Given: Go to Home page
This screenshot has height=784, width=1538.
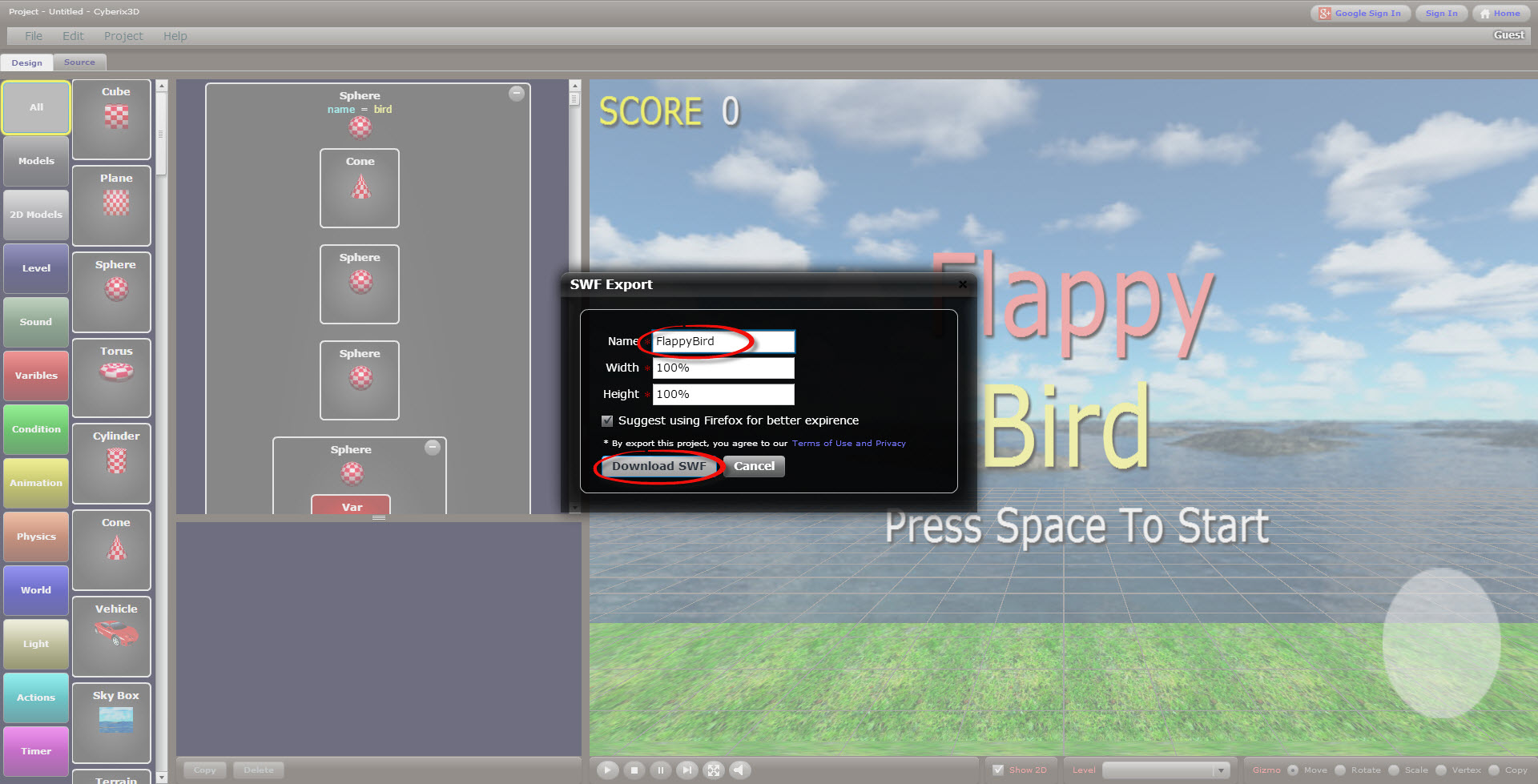Looking at the screenshot, I should pyautogui.click(x=1500, y=14).
